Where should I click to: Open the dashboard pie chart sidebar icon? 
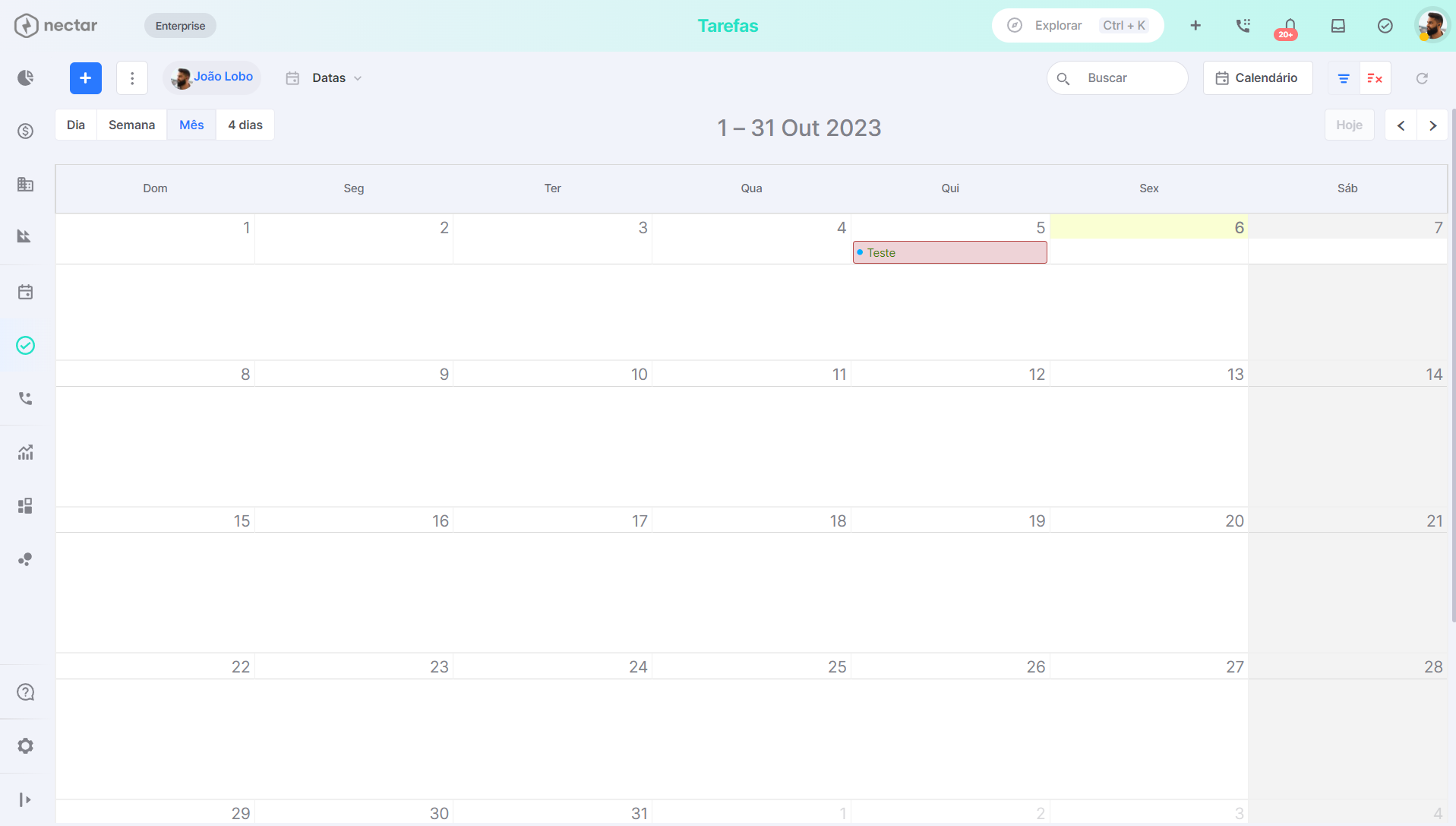tap(25, 78)
